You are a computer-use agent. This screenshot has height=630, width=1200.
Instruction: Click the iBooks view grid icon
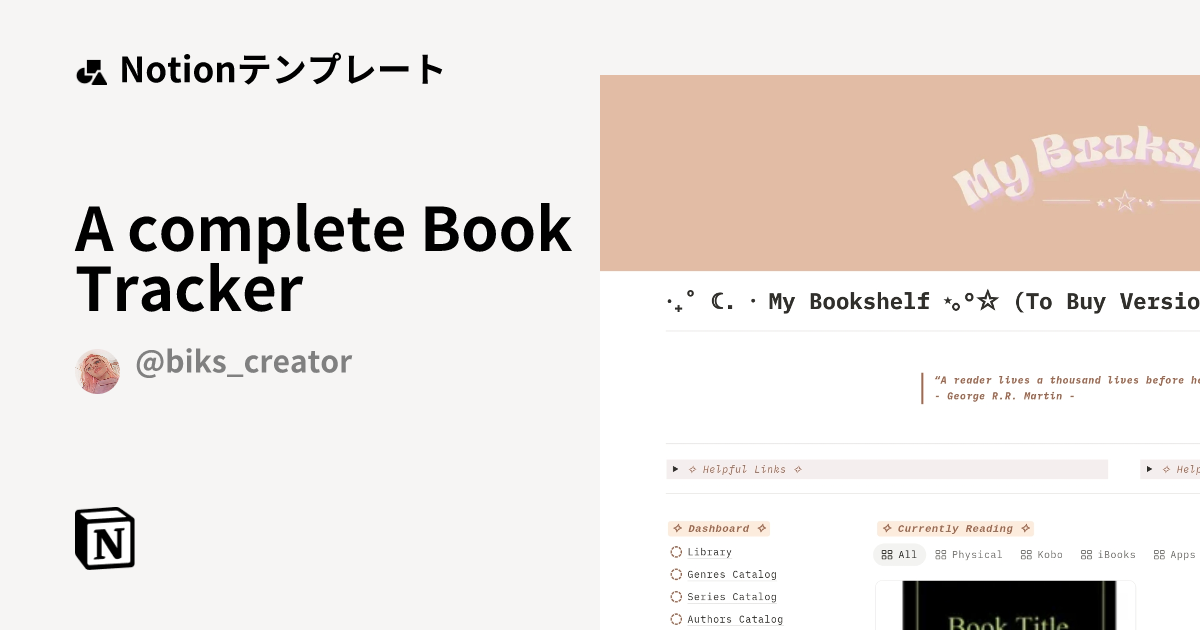(x=1086, y=554)
